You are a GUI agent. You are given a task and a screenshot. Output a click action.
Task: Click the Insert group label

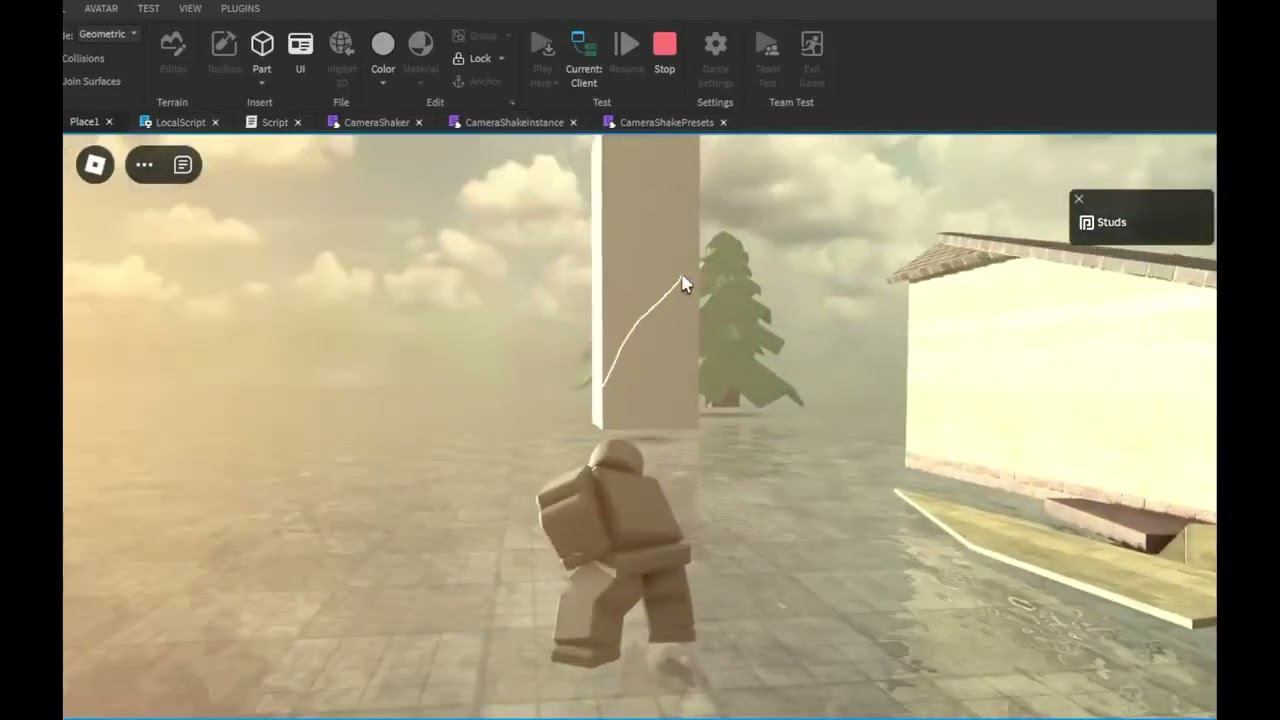point(260,103)
